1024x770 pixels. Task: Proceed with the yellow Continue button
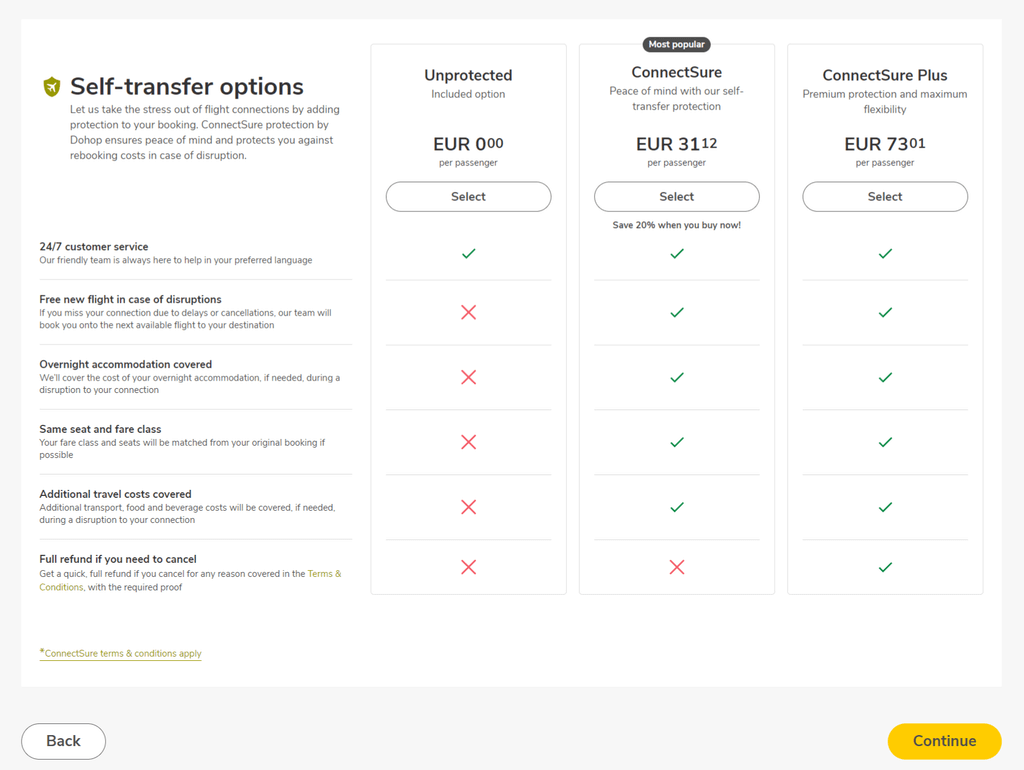944,741
